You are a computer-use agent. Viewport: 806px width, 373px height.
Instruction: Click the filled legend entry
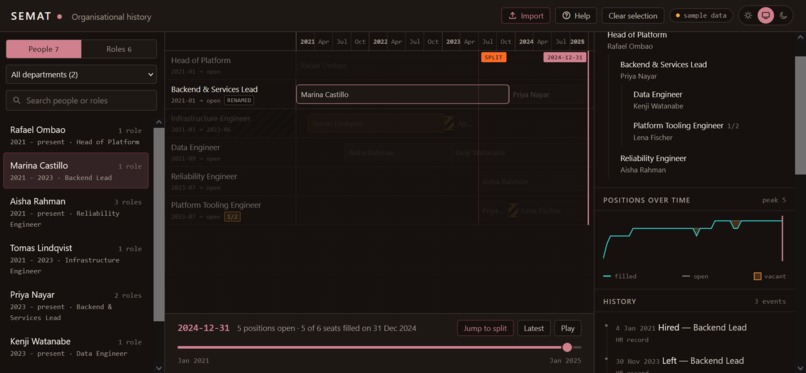[619, 276]
